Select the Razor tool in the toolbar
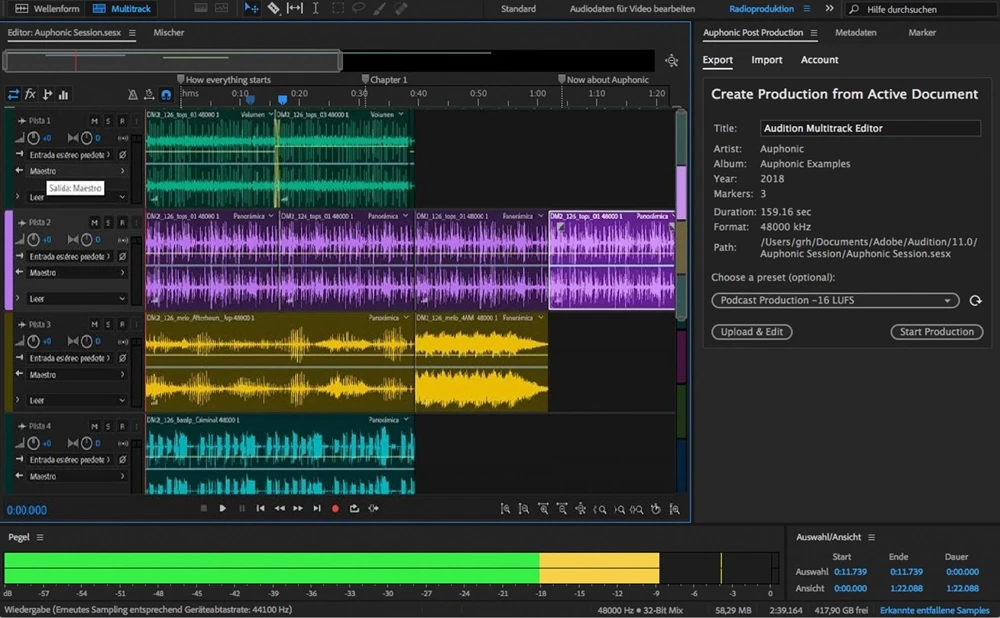 [273, 8]
